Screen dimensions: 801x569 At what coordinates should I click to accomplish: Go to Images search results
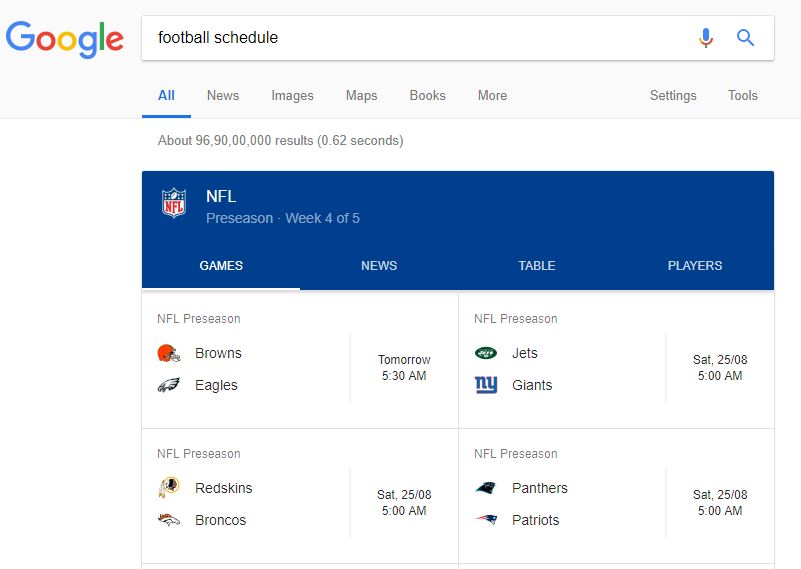tap(292, 96)
